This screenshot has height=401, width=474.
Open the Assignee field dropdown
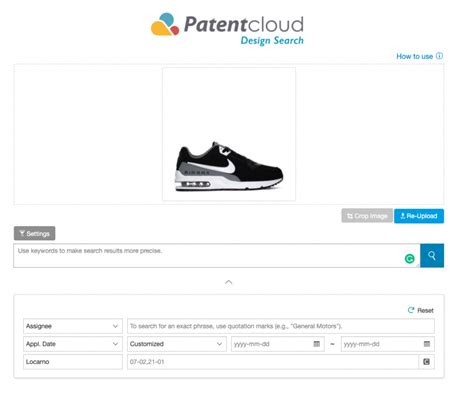[73, 326]
